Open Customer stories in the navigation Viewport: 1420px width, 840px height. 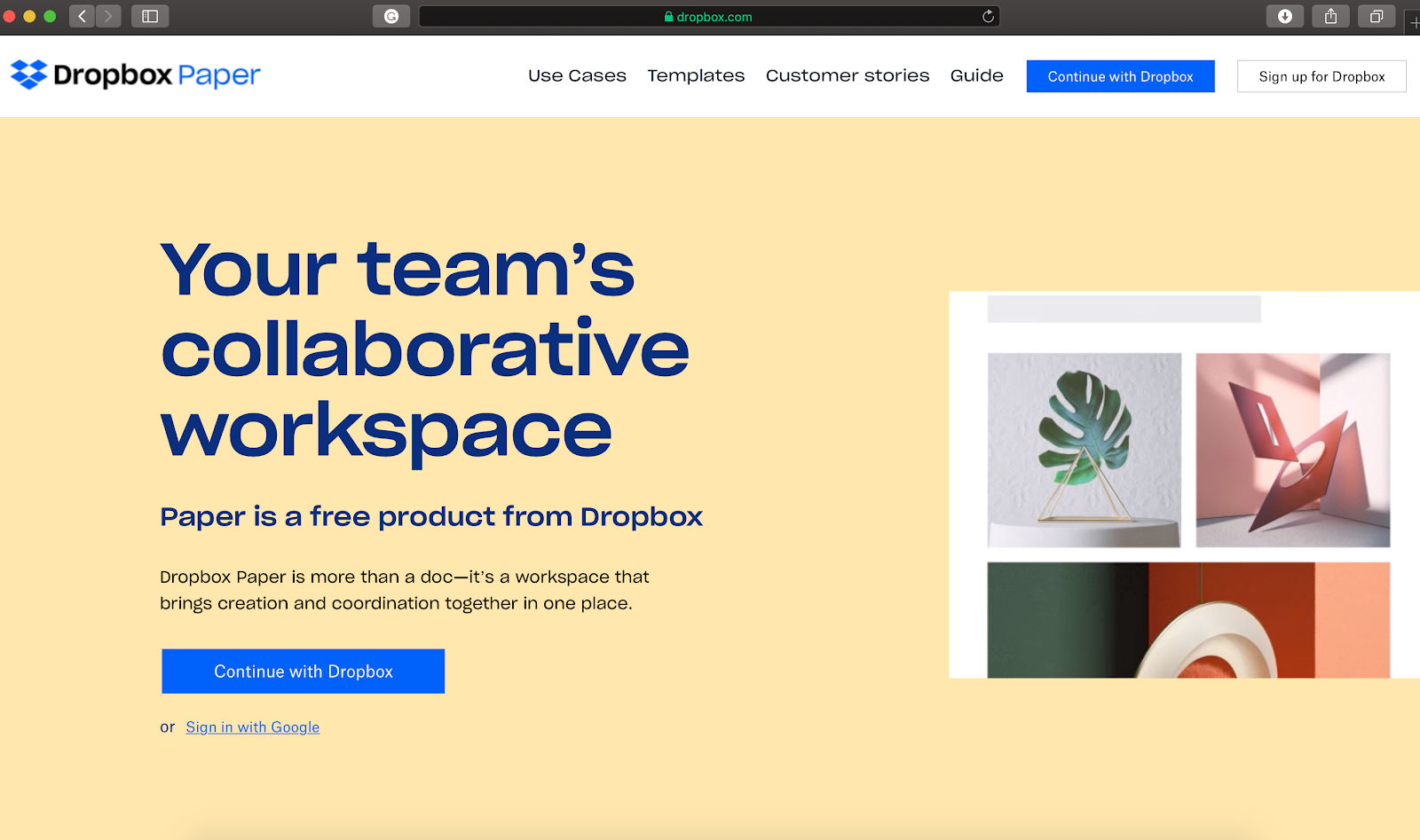point(848,75)
